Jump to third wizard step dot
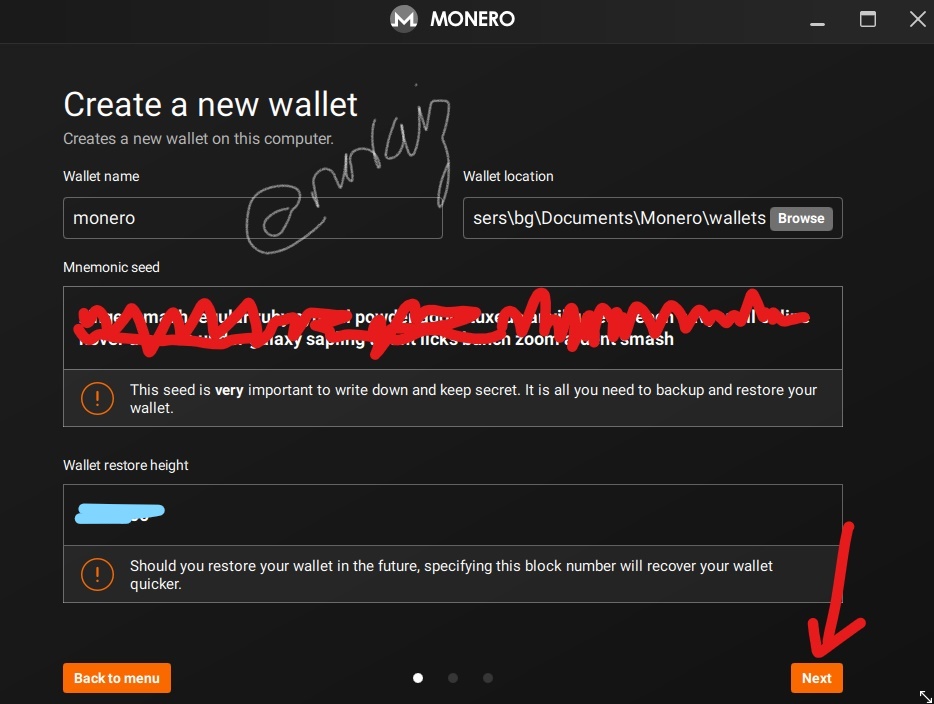Screen dimensions: 934x704 coord(488,678)
